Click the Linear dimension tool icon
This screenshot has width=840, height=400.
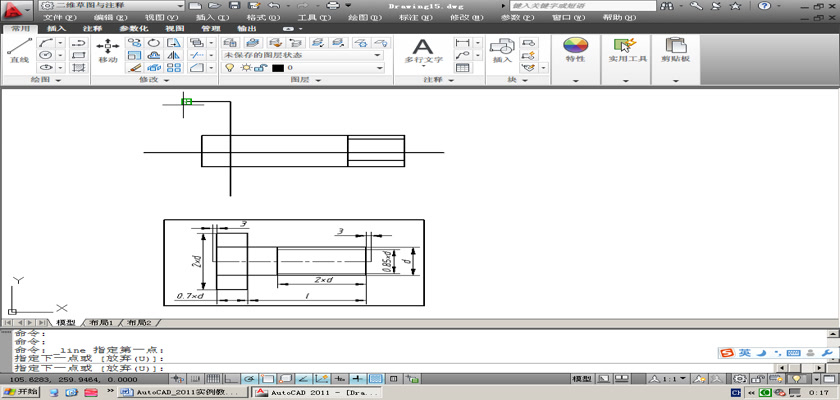[462, 42]
